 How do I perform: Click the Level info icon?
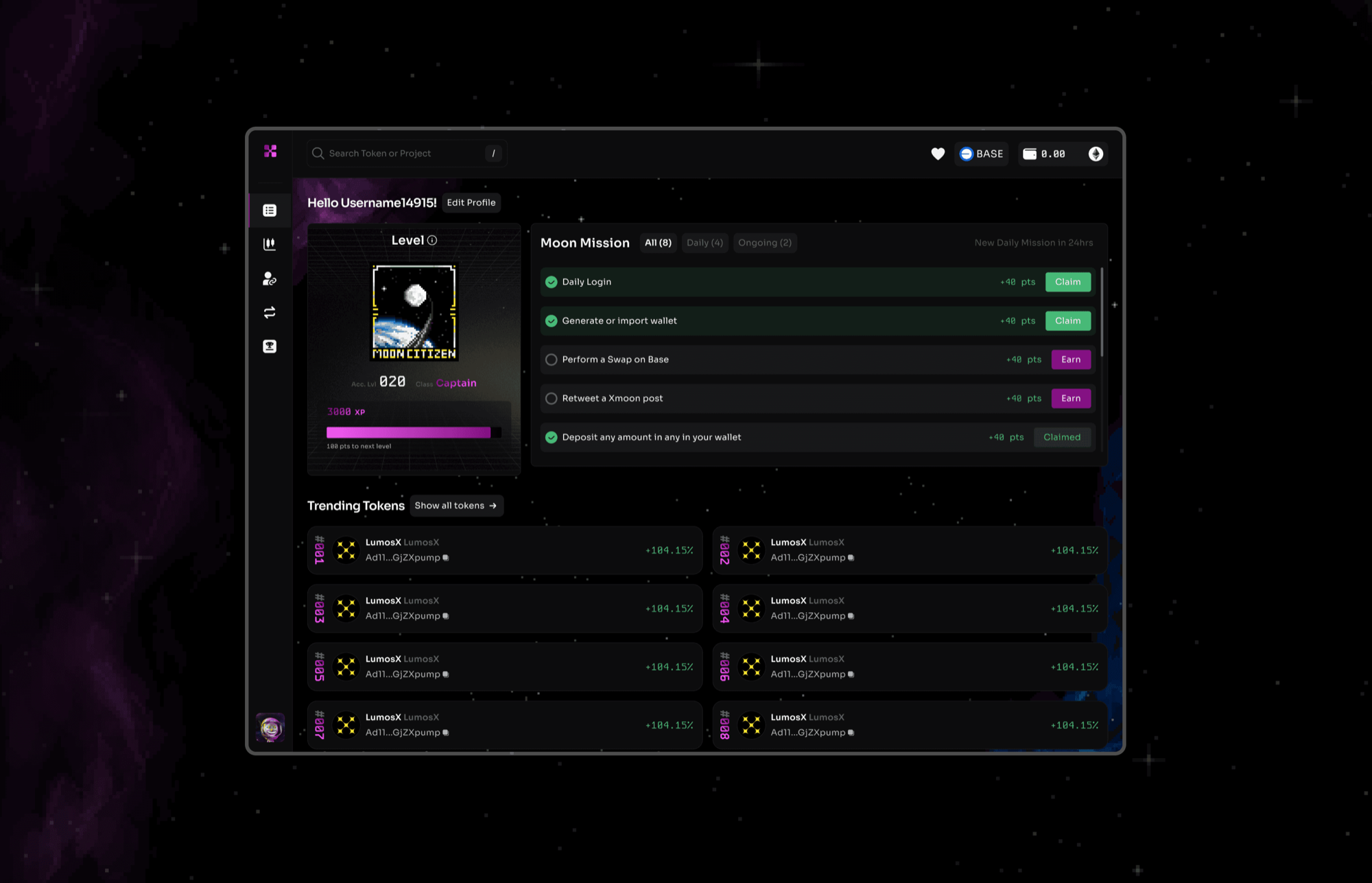click(432, 240)
